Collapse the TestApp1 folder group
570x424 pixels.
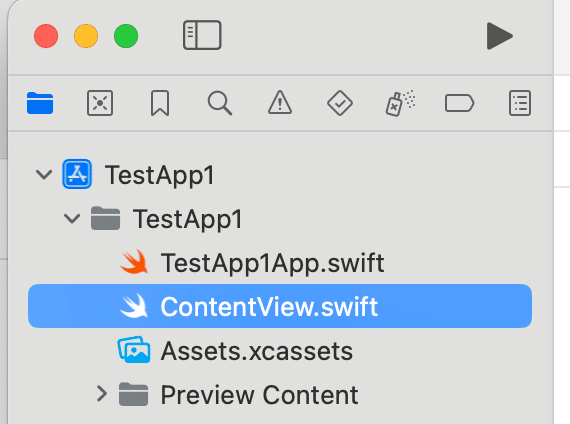(72, 219)
